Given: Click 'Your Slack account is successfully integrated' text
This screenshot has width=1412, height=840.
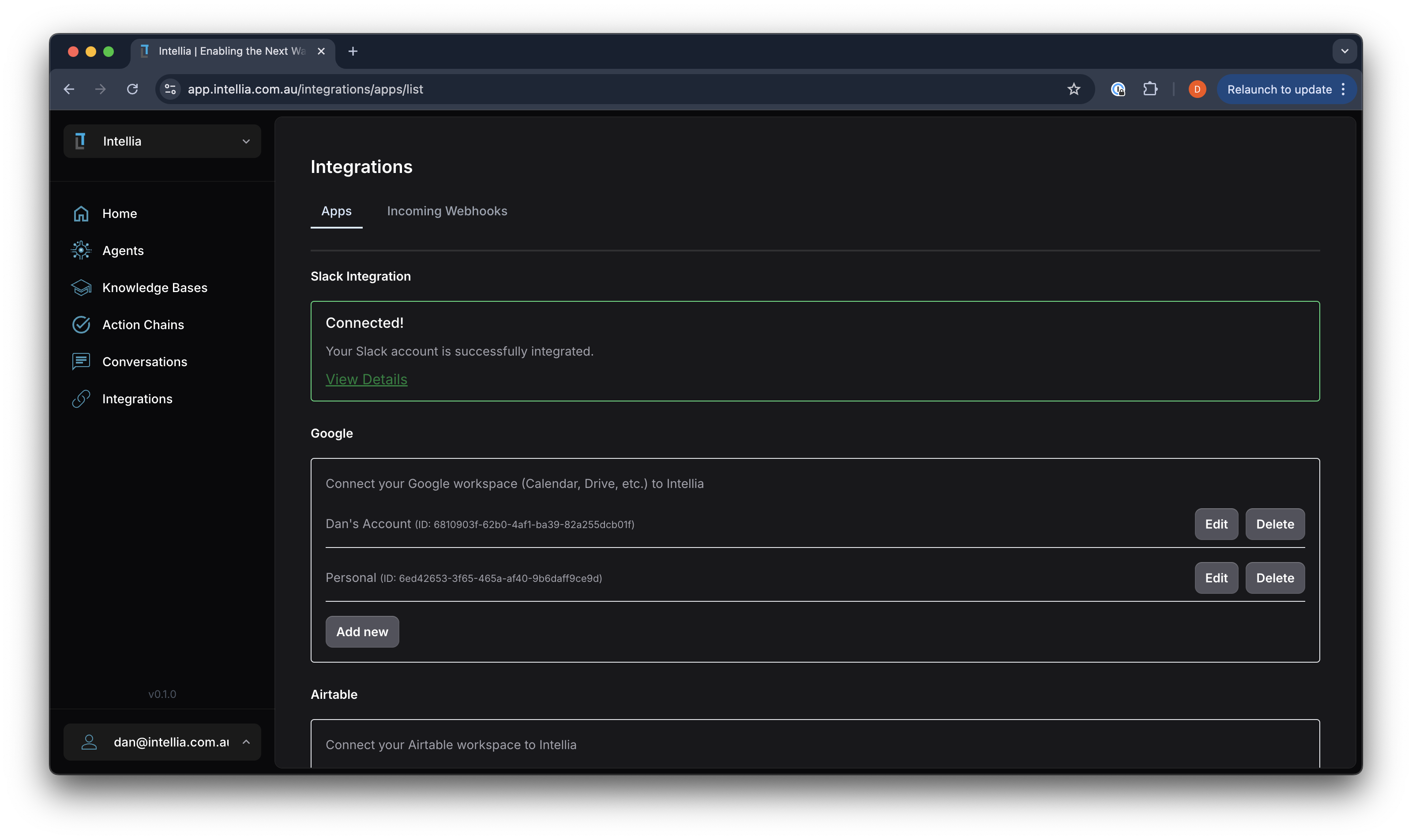Looking at the screenshot, I should click(459, 351).
